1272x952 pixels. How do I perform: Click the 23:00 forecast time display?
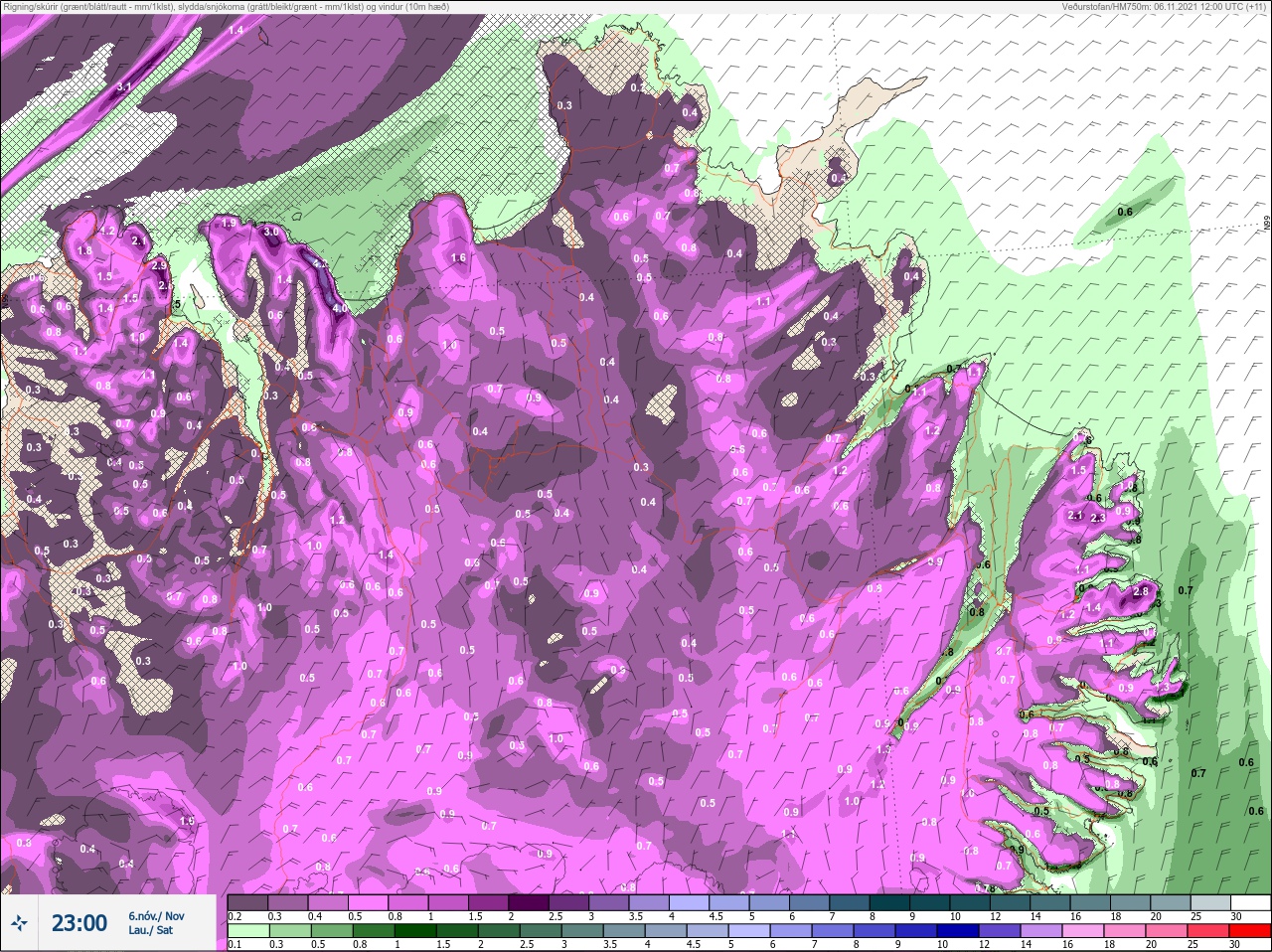79,923
